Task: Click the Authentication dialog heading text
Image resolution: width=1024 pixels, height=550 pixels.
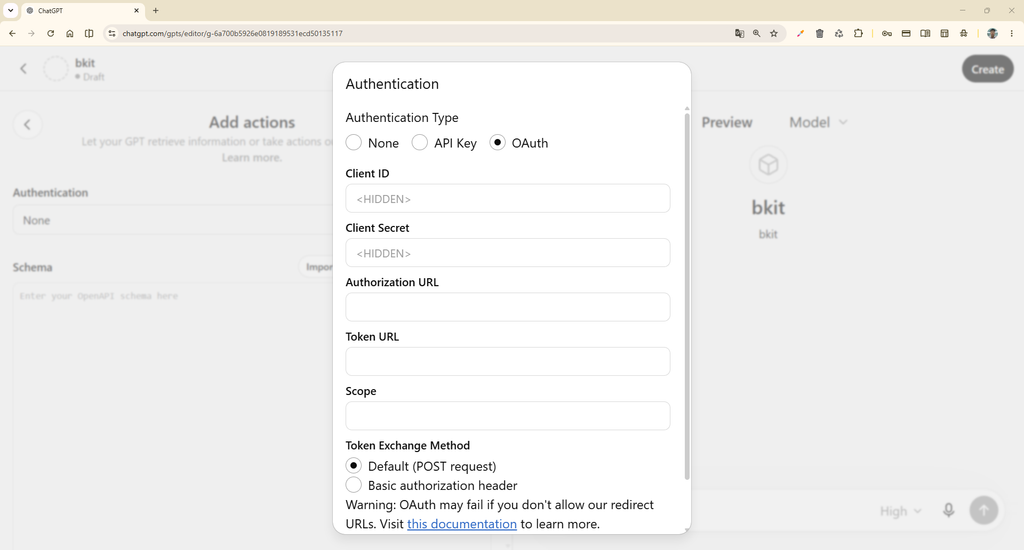Action: (x=392, y=84)
